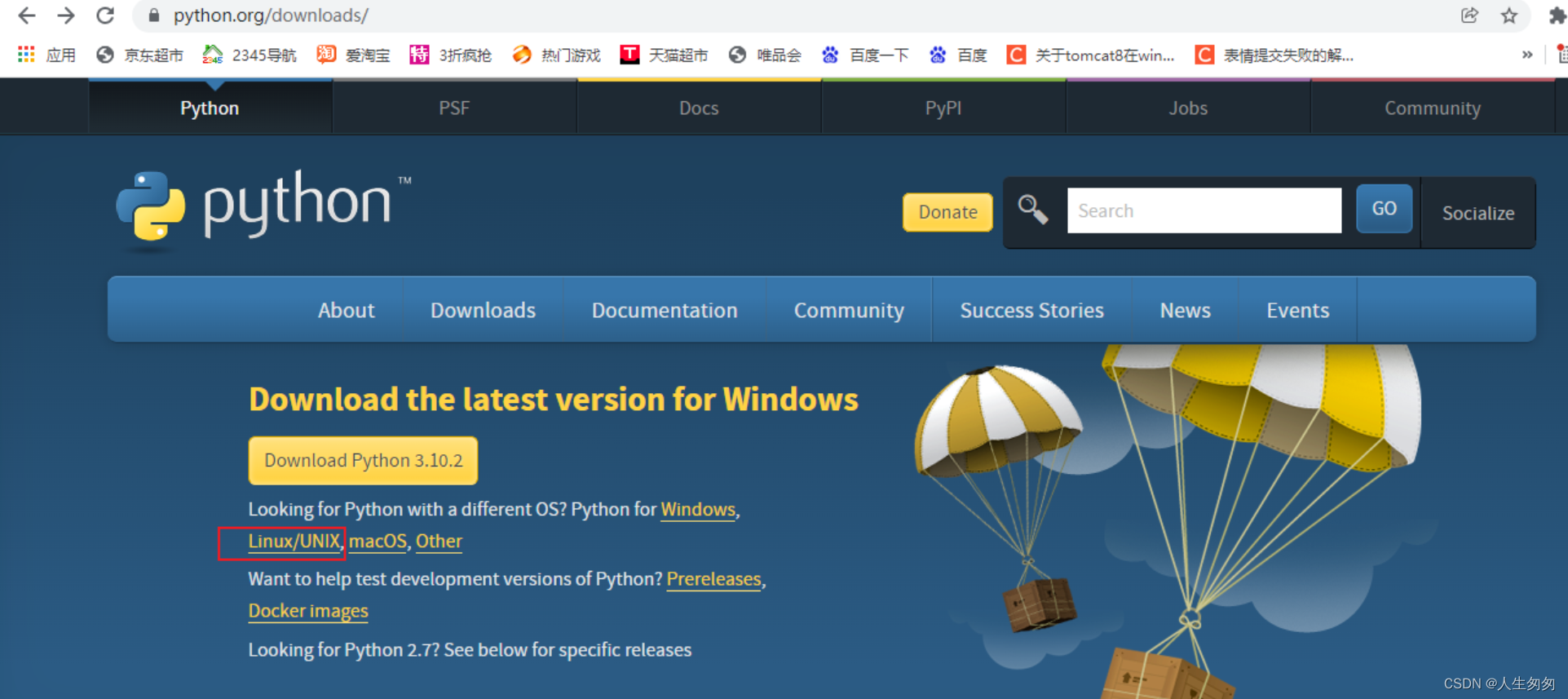Switch to the Jobs top tab
Image resolution: width=1568 pixels, height=699 pixels.
pos(1188,108)
